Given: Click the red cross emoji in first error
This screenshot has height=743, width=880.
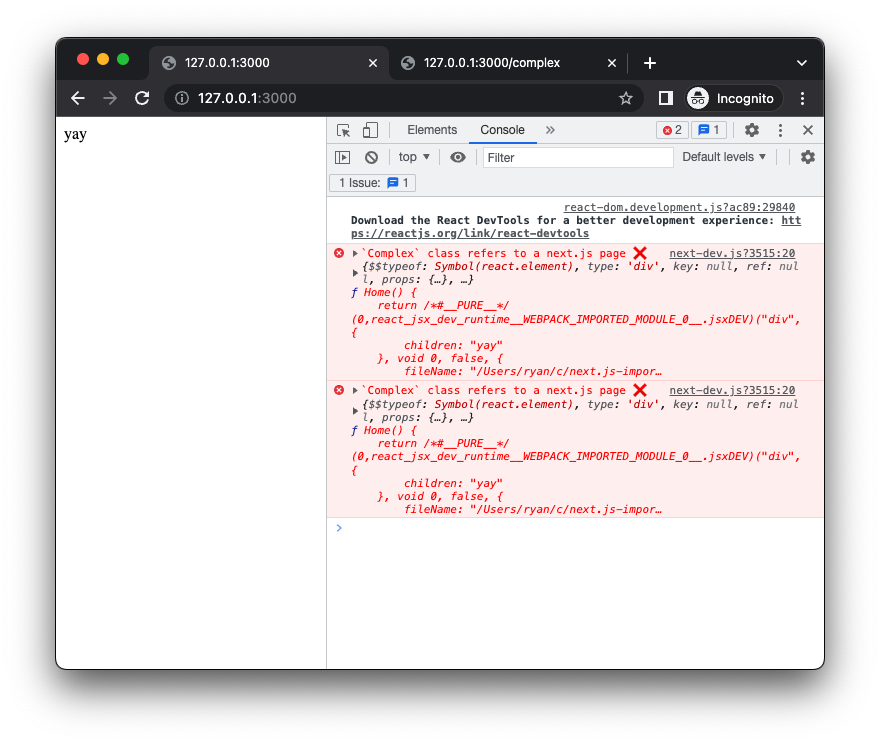Looking at the screenshot, I should (640, 253).
